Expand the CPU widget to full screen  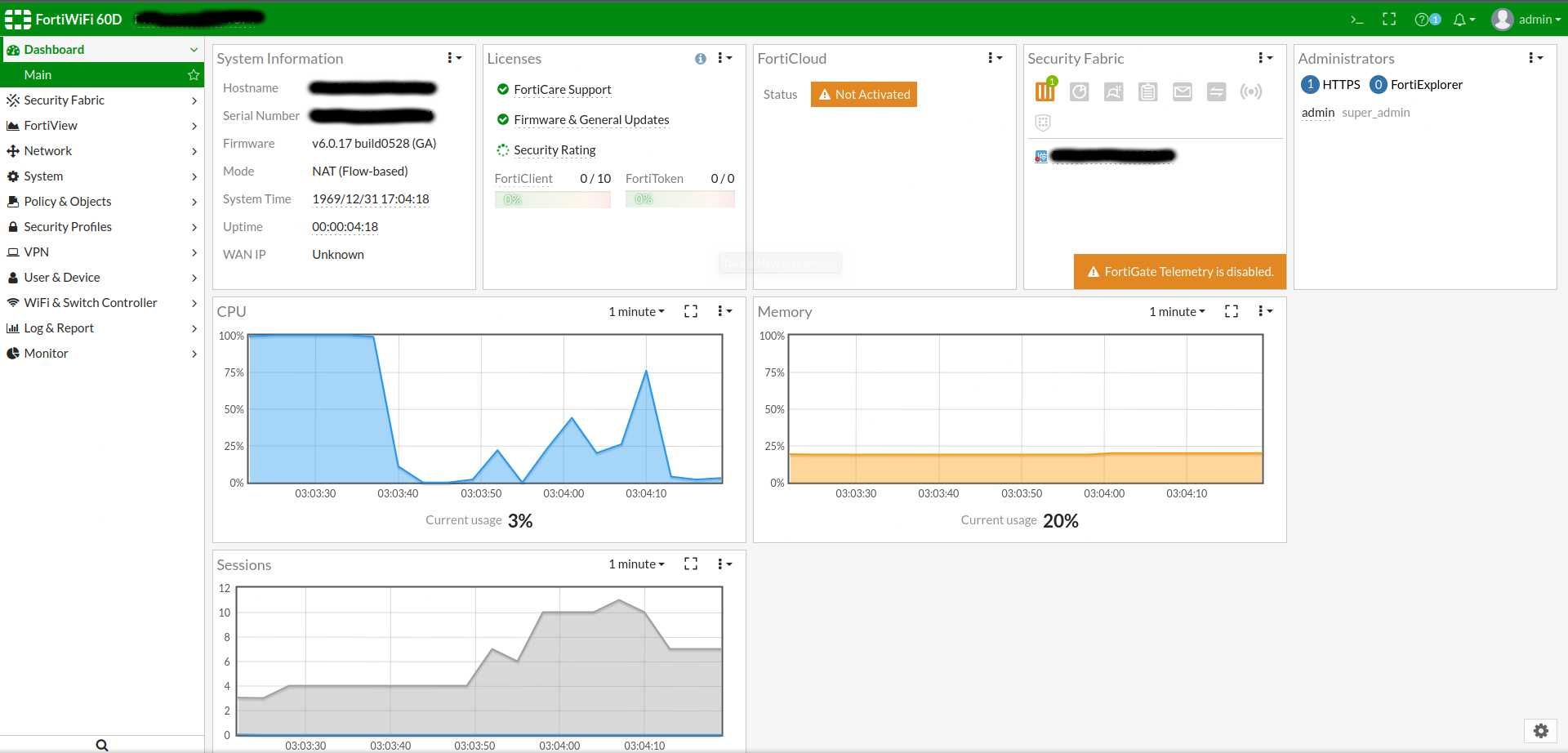[x=691, y=311]
